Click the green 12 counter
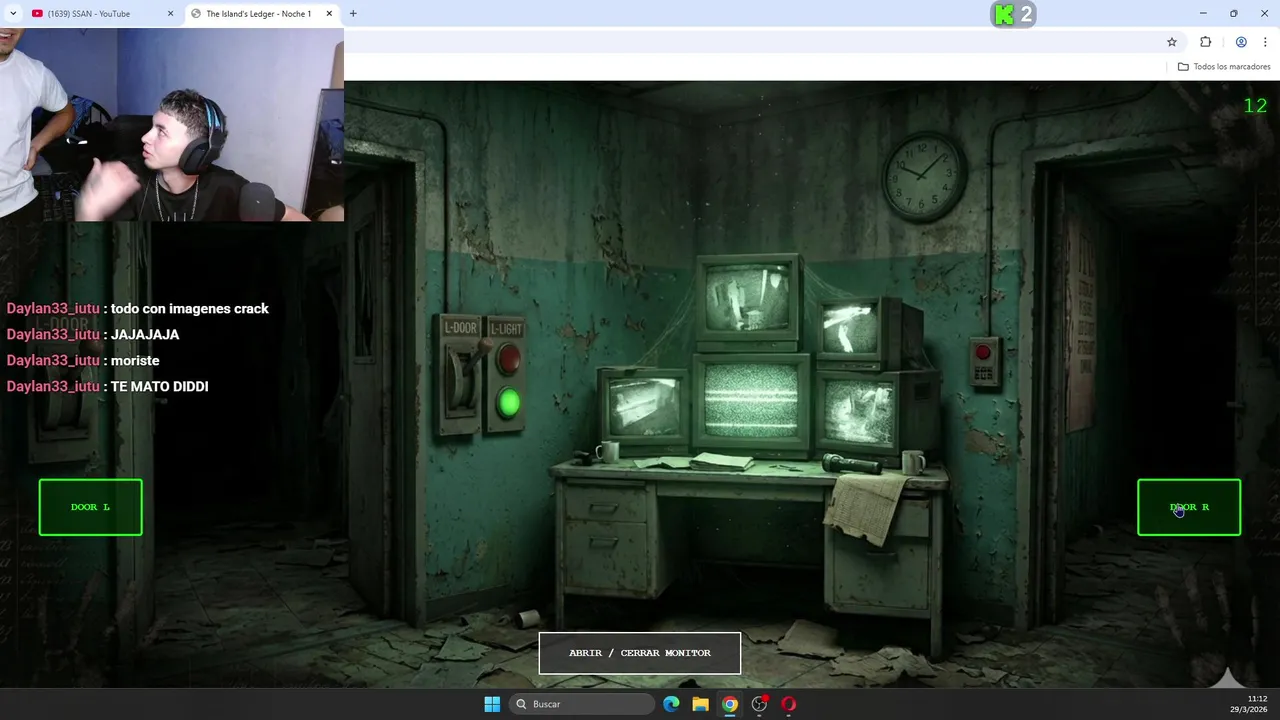The image size is (1280, 720). 1255,106
